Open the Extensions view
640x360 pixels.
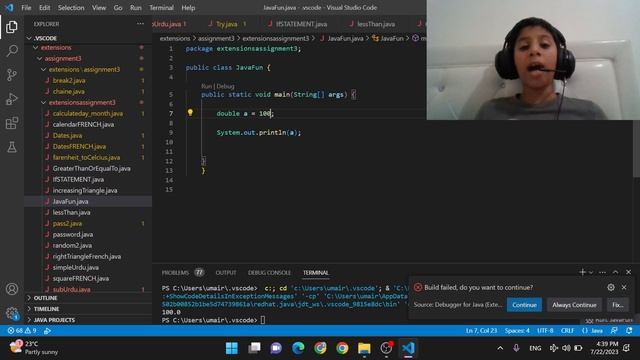[12, 123]
